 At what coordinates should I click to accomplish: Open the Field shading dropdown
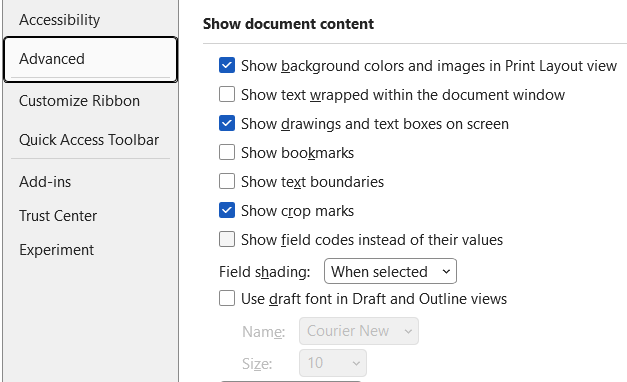pos(390,271)
